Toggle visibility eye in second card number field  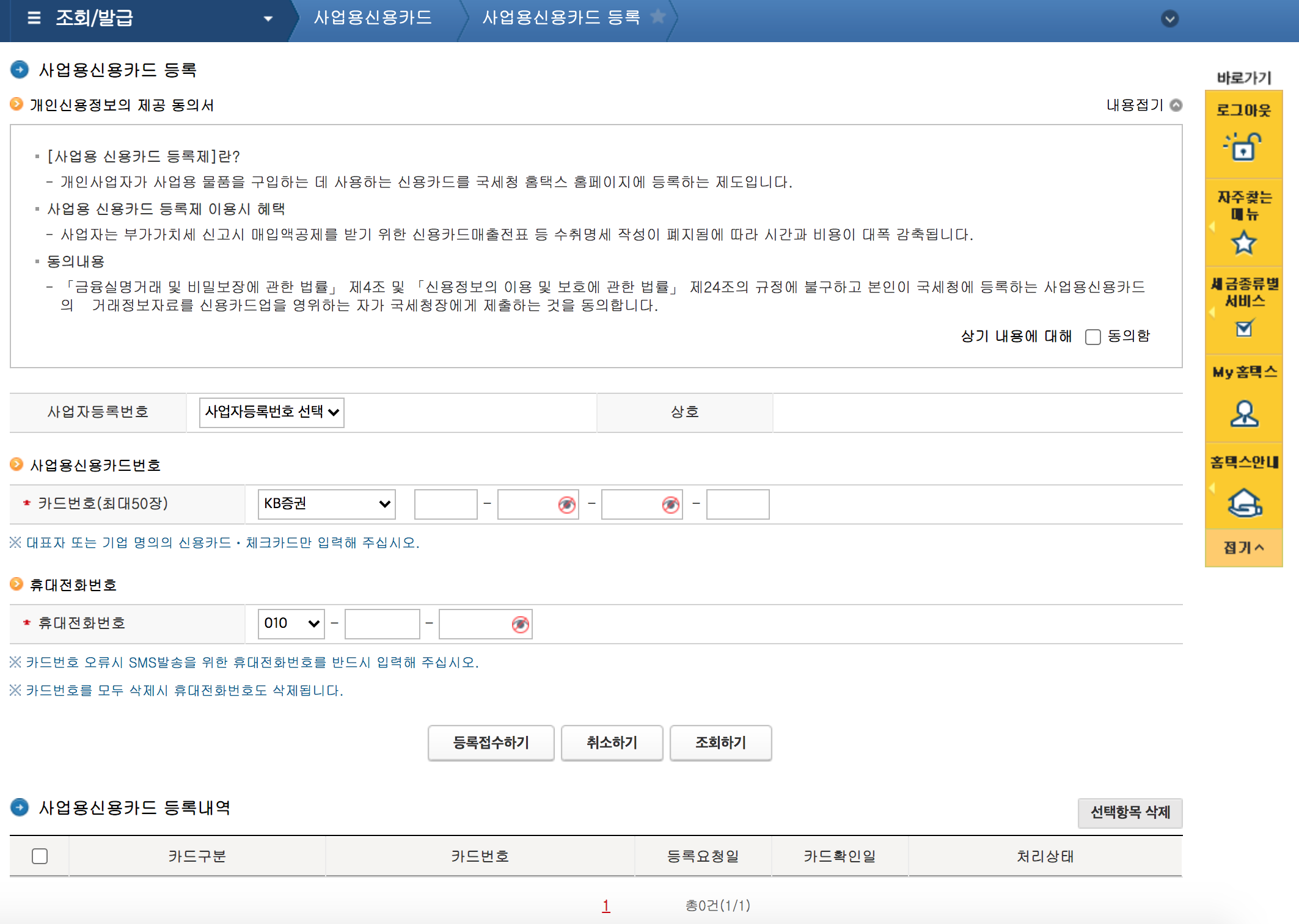(x=566, y=504)
